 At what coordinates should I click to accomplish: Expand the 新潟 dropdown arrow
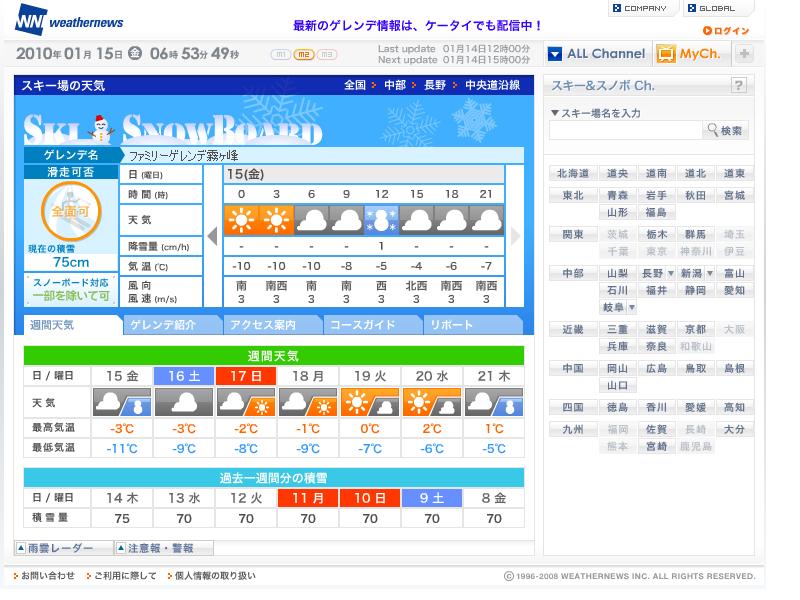point(710,273)
